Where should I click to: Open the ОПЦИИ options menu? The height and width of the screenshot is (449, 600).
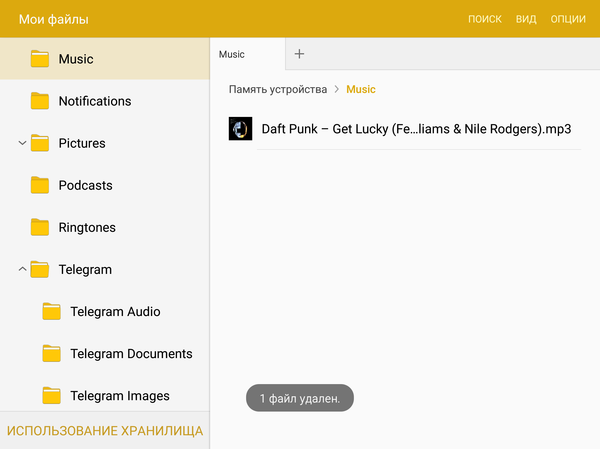pos(568,19)
